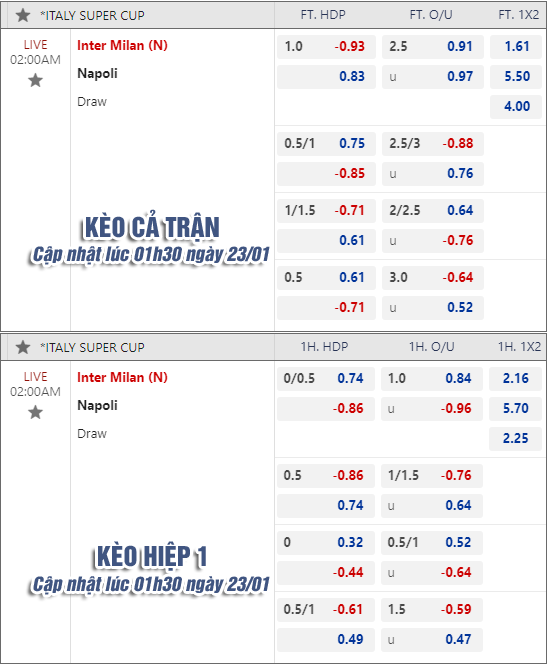Screen dimensions: 547x664
Task: Favorite the first-half Inter Milan vs Napoli match
Action: coord(36,412)
